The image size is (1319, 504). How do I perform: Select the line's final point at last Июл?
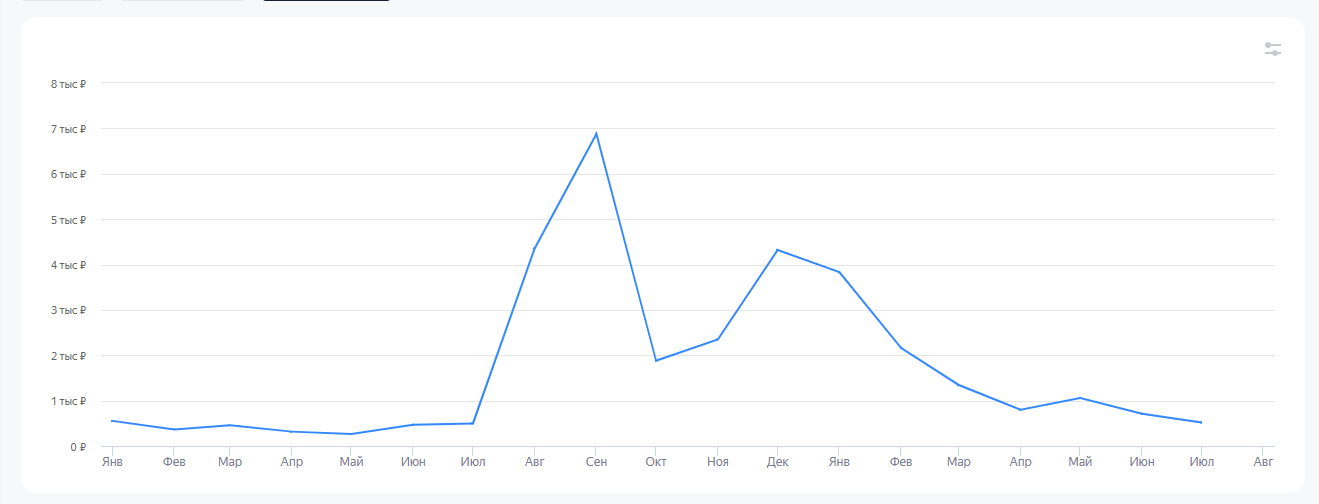pyautogui.click(x=1201, y=422)
